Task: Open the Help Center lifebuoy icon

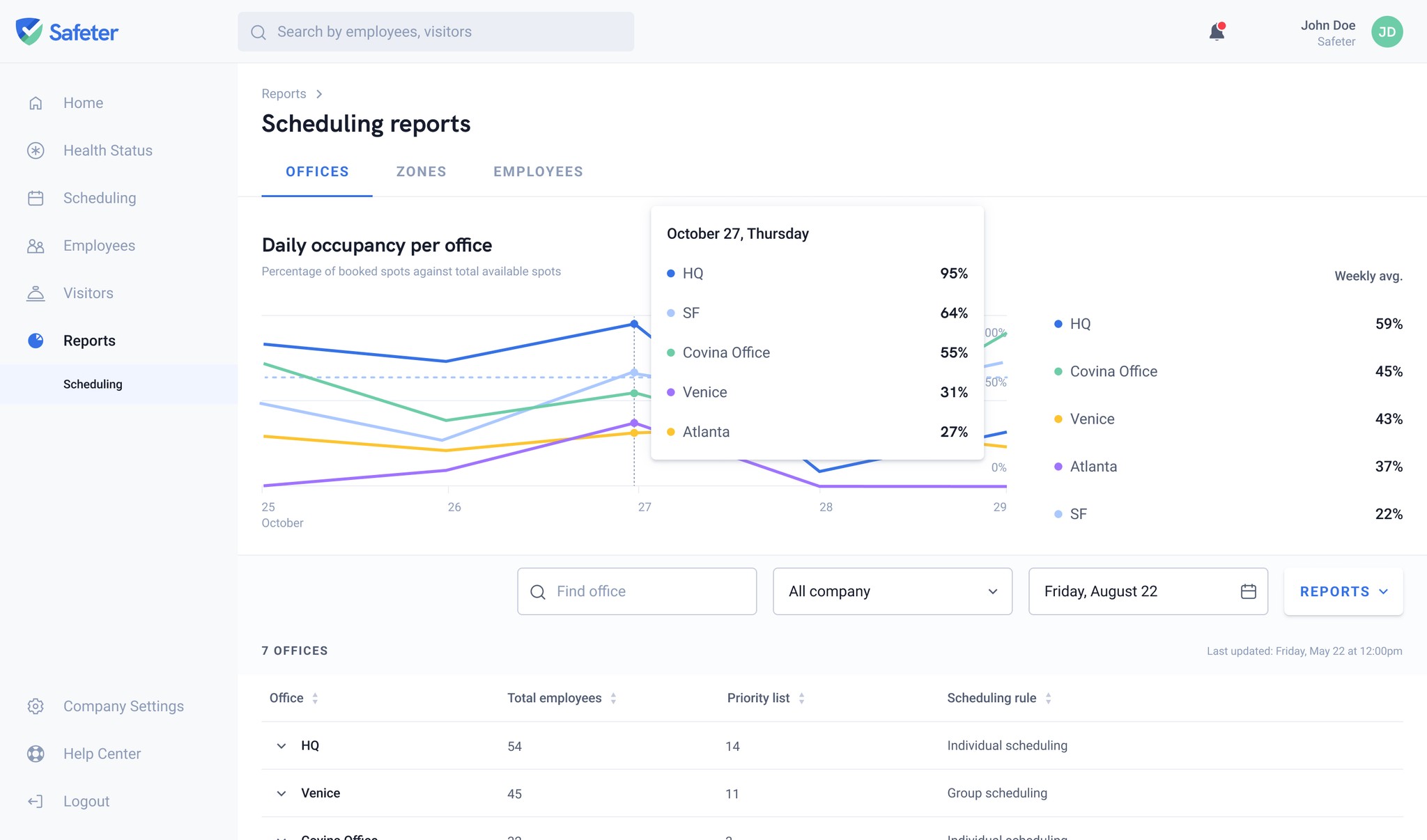Action: (x=36, y=754)
